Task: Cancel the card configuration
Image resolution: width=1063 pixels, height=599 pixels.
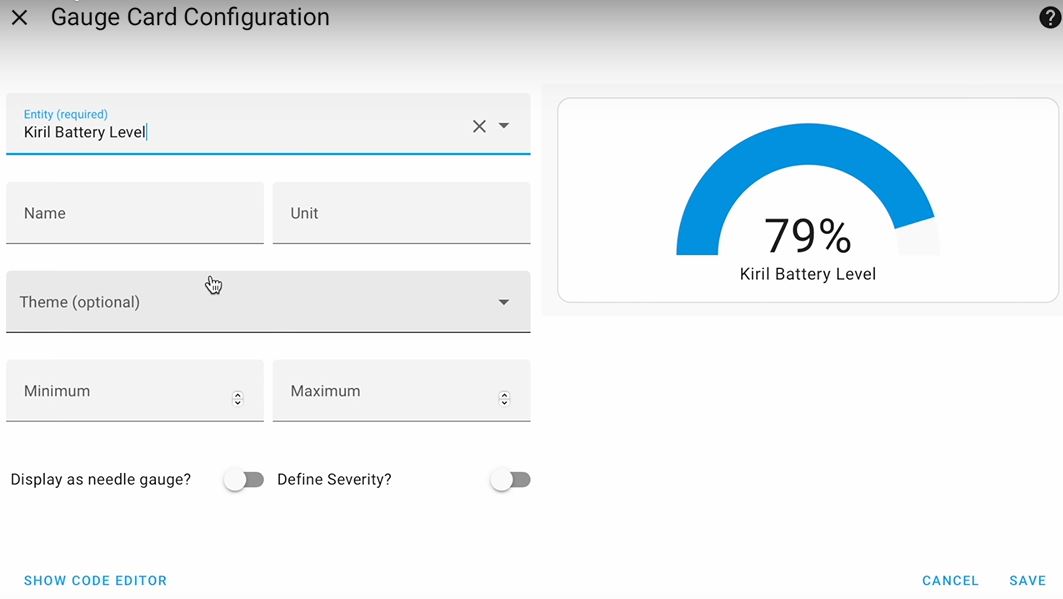Action: (x=950, y=581)
